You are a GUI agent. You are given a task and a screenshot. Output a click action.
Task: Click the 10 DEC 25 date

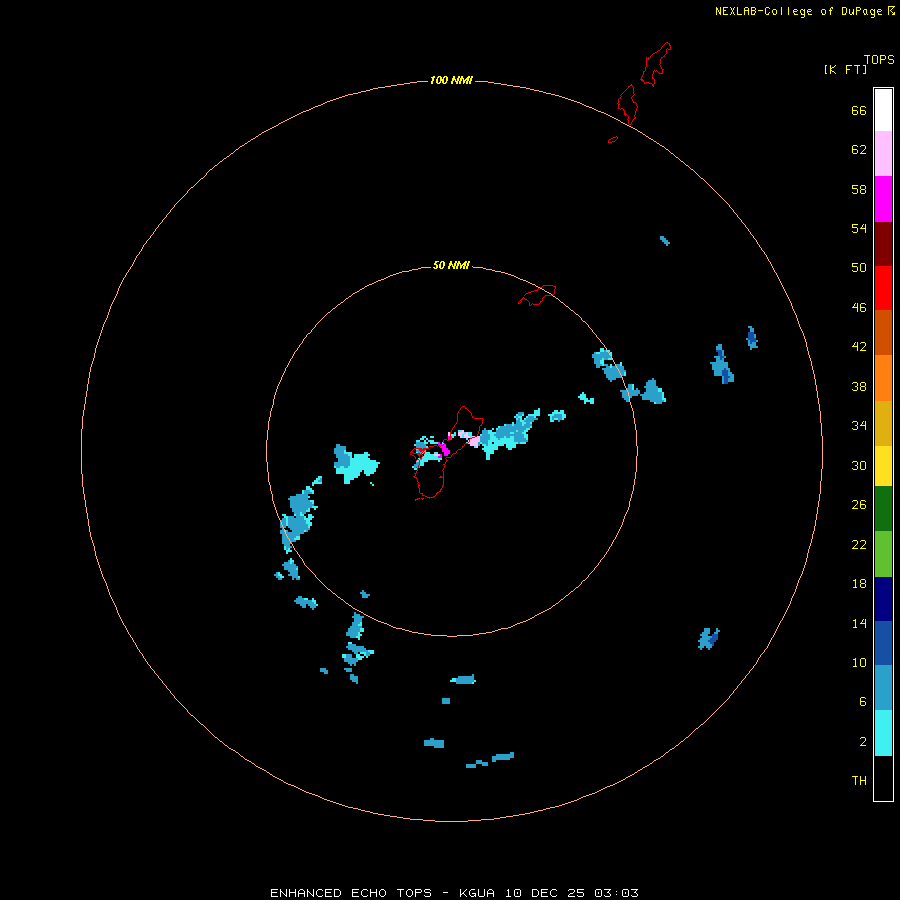coord(545,893)
